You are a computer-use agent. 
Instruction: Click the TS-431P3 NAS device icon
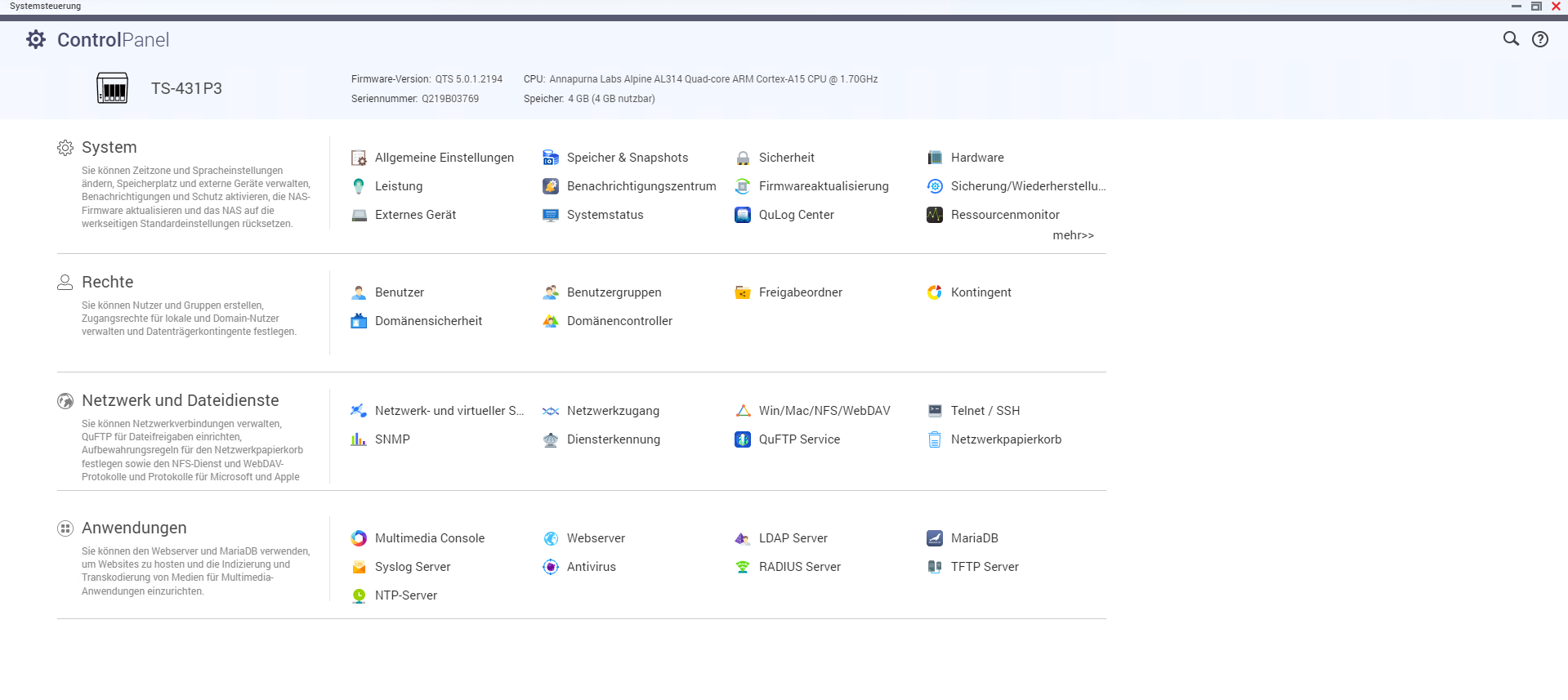point(112,88)
